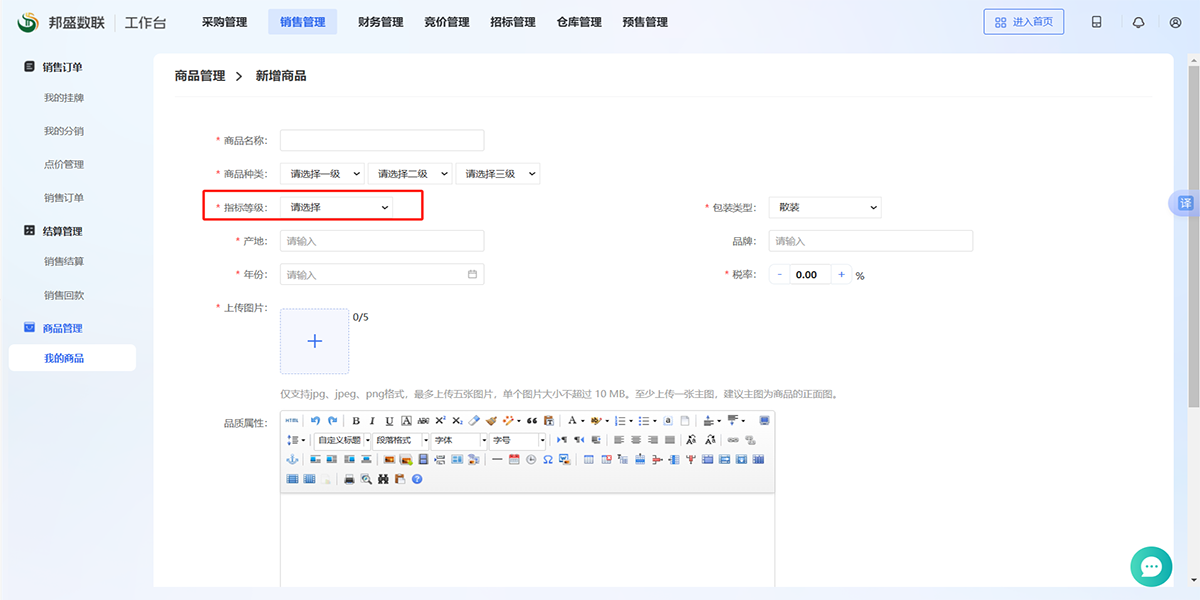Viewport: 1200px width, 600px height.
Task: Open the 请选择一级 category dropdown
Action: coord(322,172)
